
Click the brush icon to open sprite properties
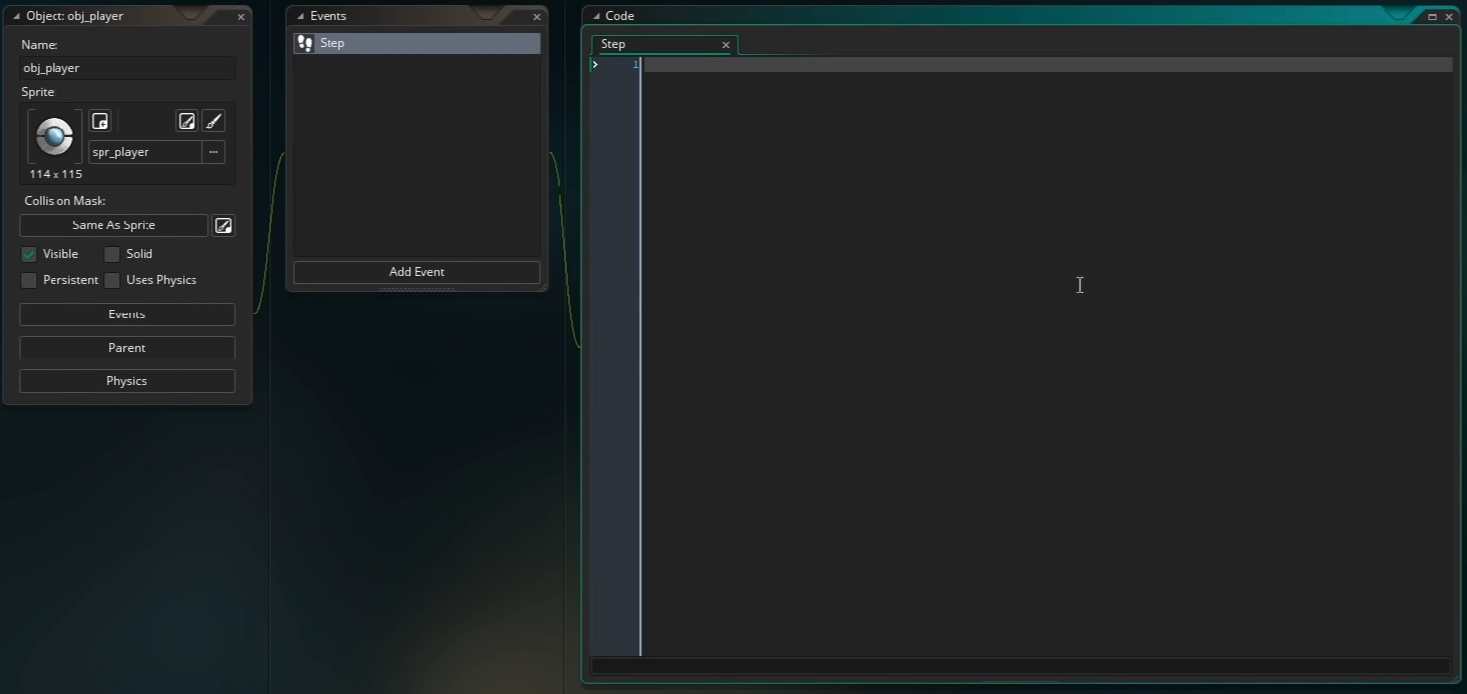click(214, 121)
